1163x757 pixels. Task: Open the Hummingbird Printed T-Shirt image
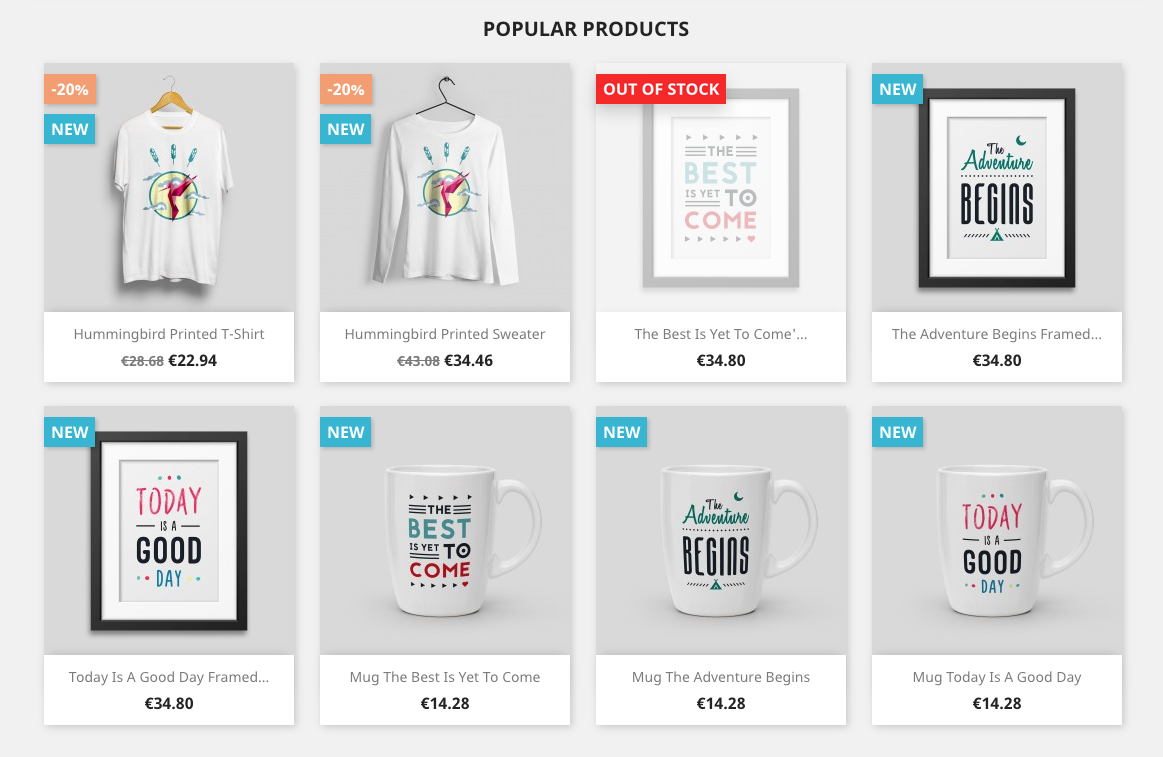point(169,187)
